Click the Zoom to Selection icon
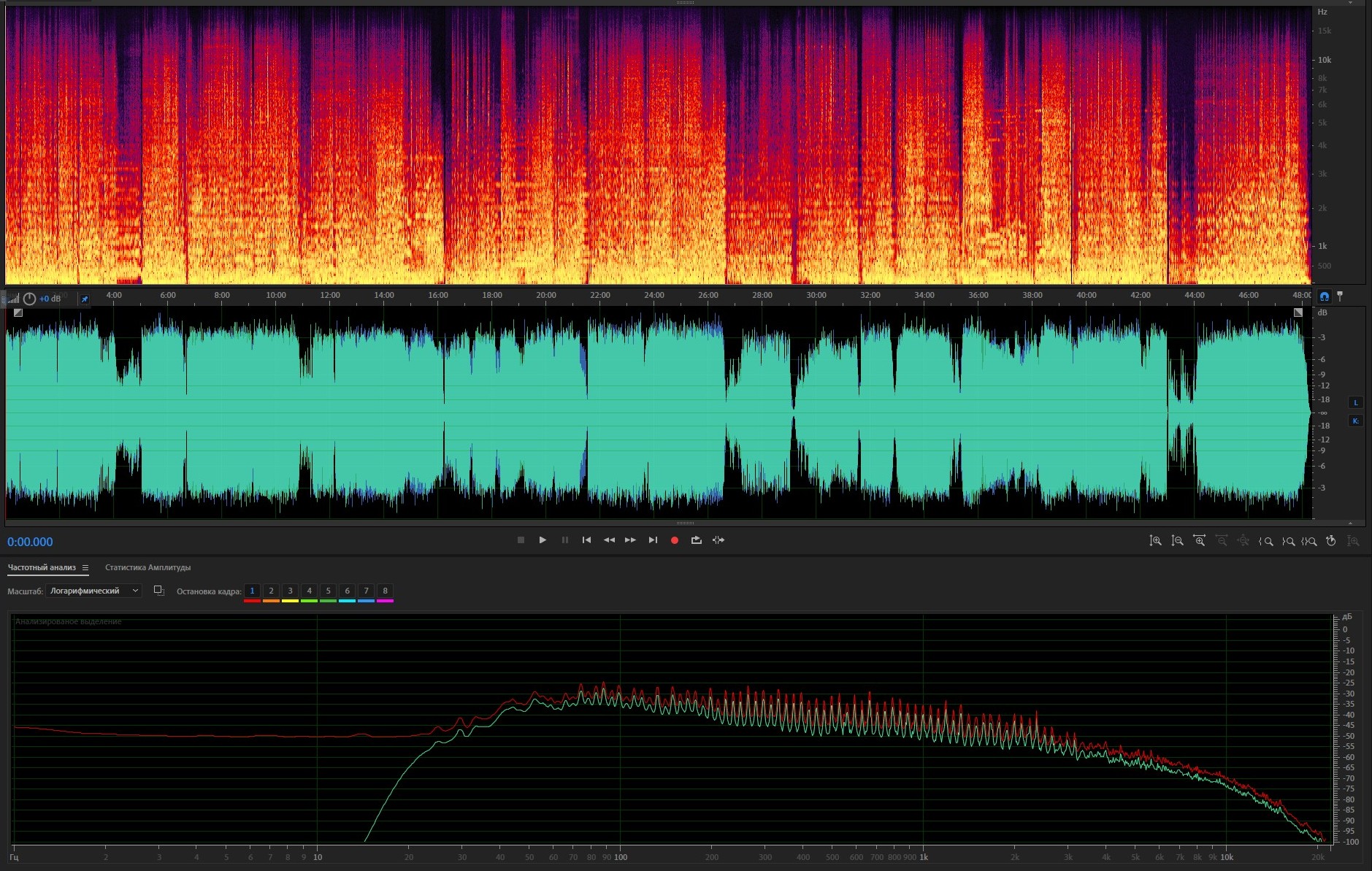The height and width of the screenshot is (871, 1372). [1309, 541]
